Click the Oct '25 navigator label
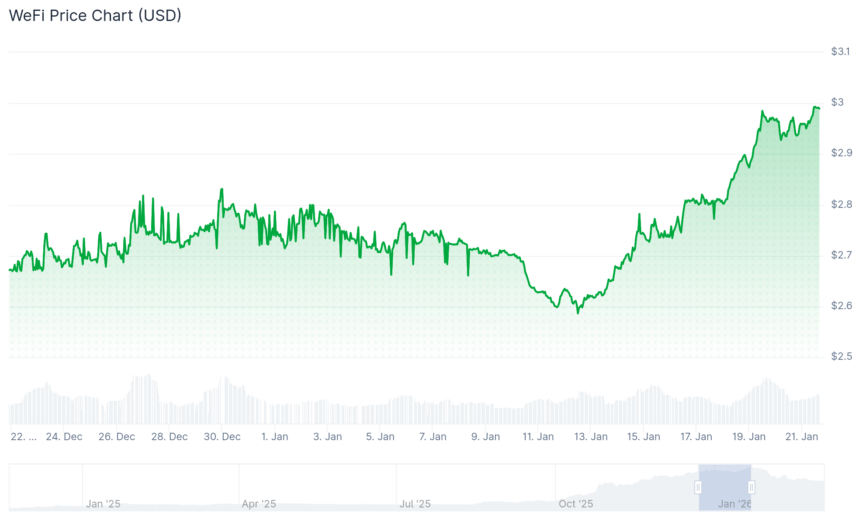 coord(575,504)
